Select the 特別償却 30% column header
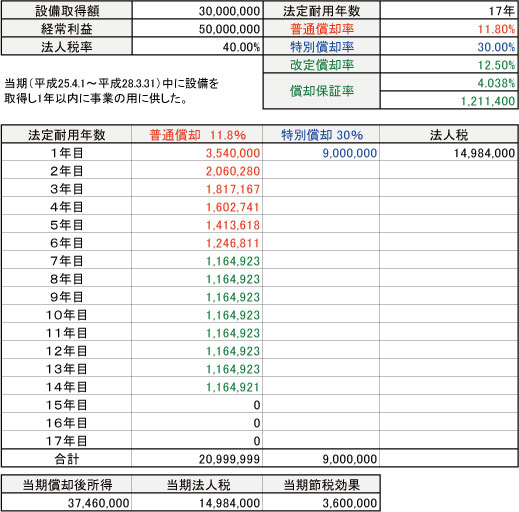519x512 pixels. coord(321,135)
